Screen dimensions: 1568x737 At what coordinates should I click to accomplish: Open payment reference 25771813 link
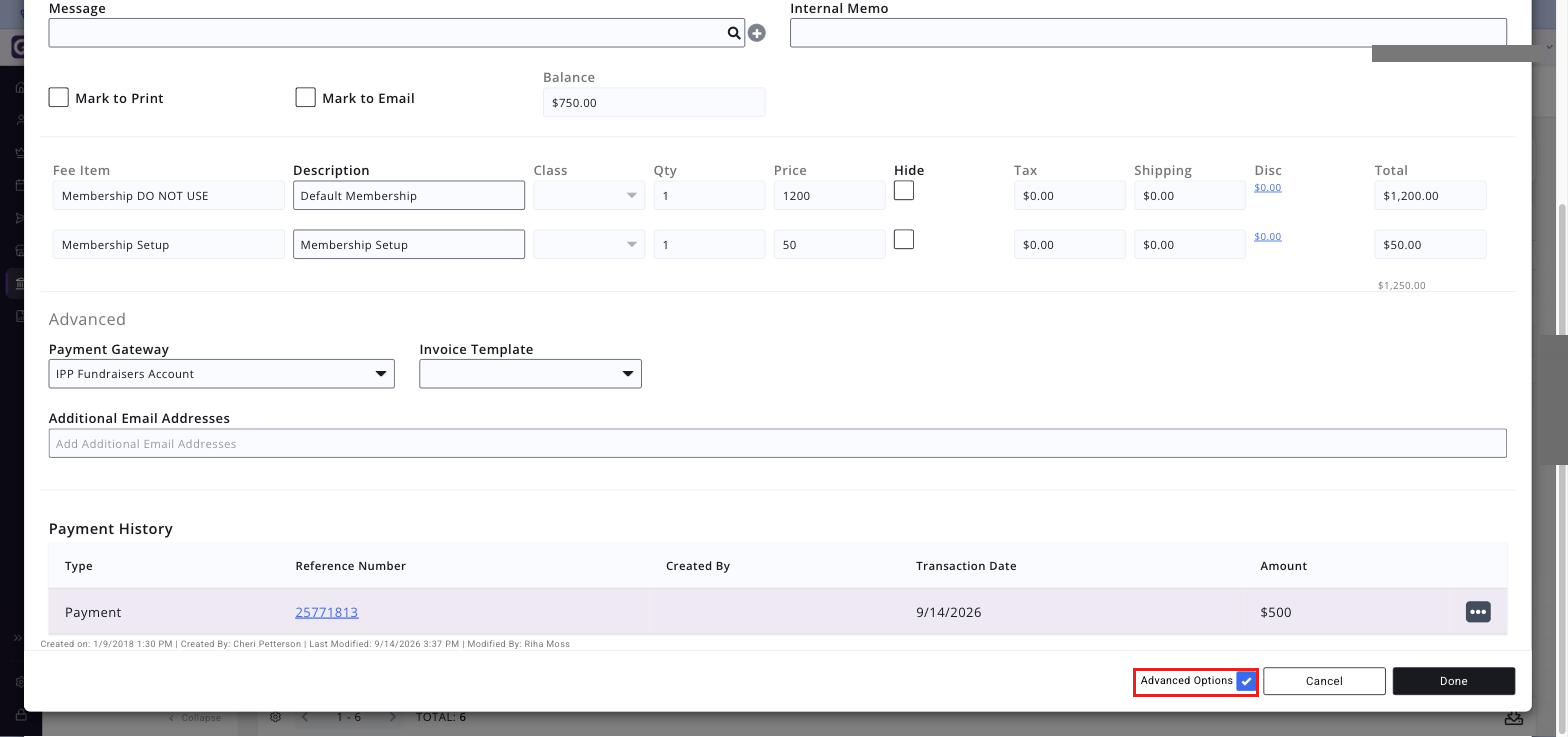[x=327, y=612]
